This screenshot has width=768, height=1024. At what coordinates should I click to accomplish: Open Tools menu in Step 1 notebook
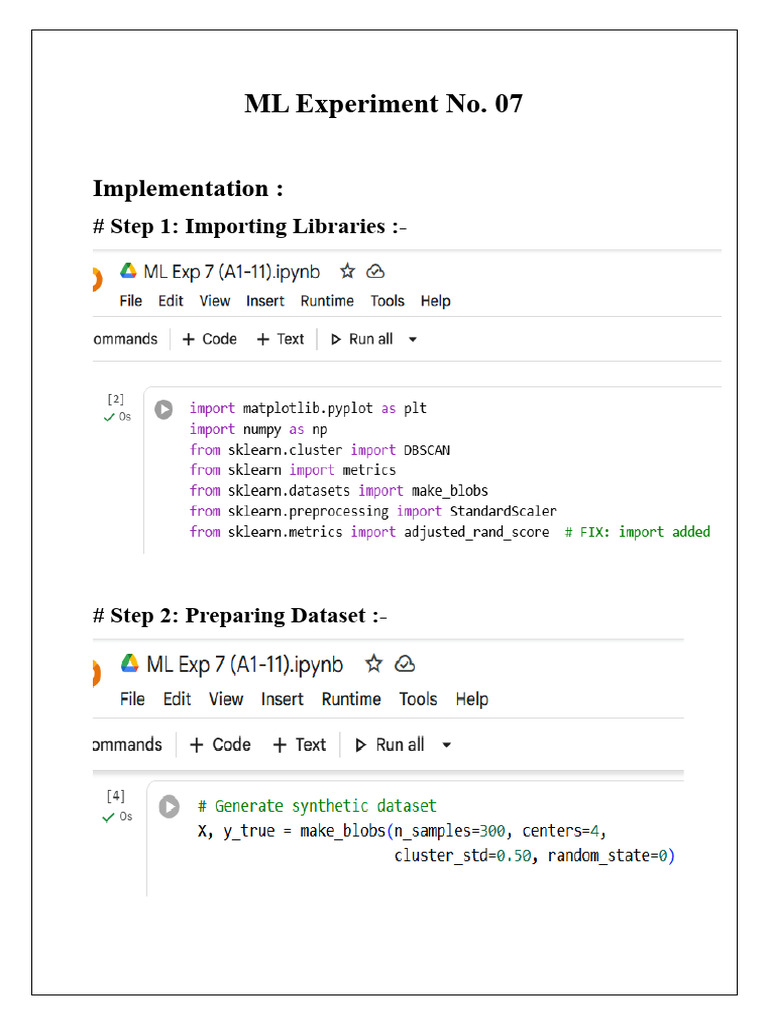[387, 301]
